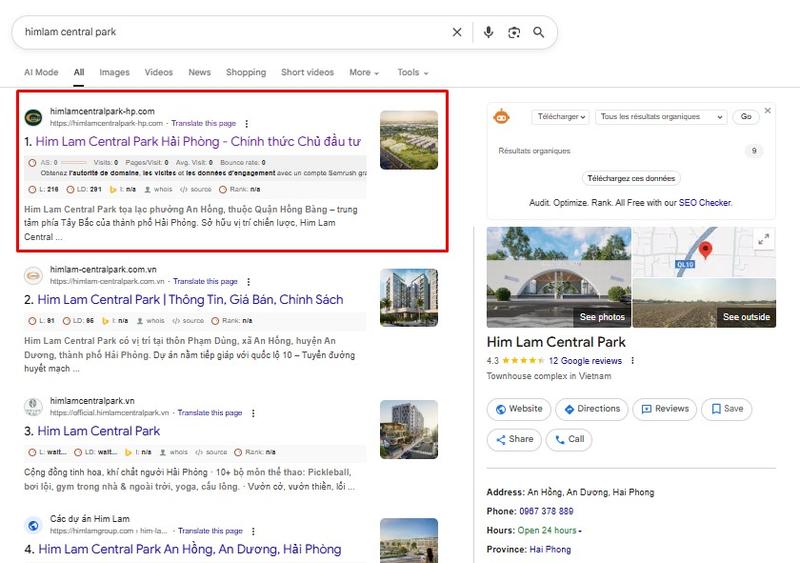
Task: Click Translate this page for himlamcentralpark-hp.com
Action: [204, 123]
